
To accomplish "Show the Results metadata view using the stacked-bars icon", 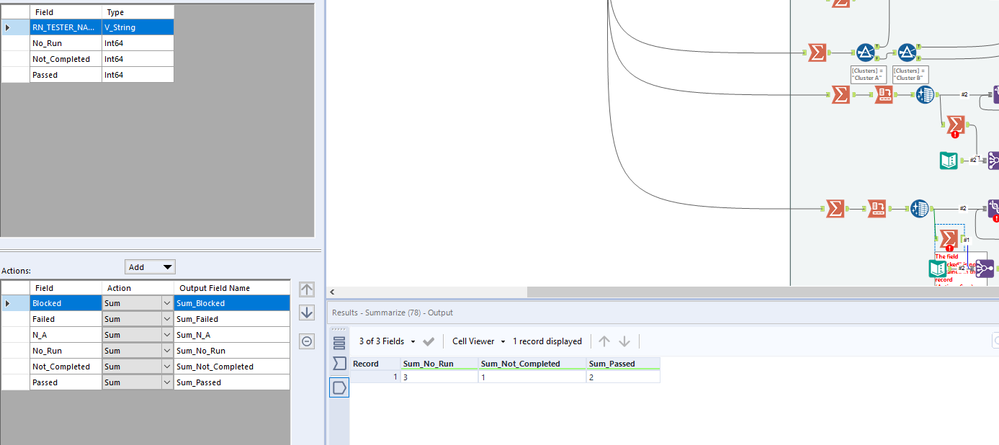I will 339,342.
